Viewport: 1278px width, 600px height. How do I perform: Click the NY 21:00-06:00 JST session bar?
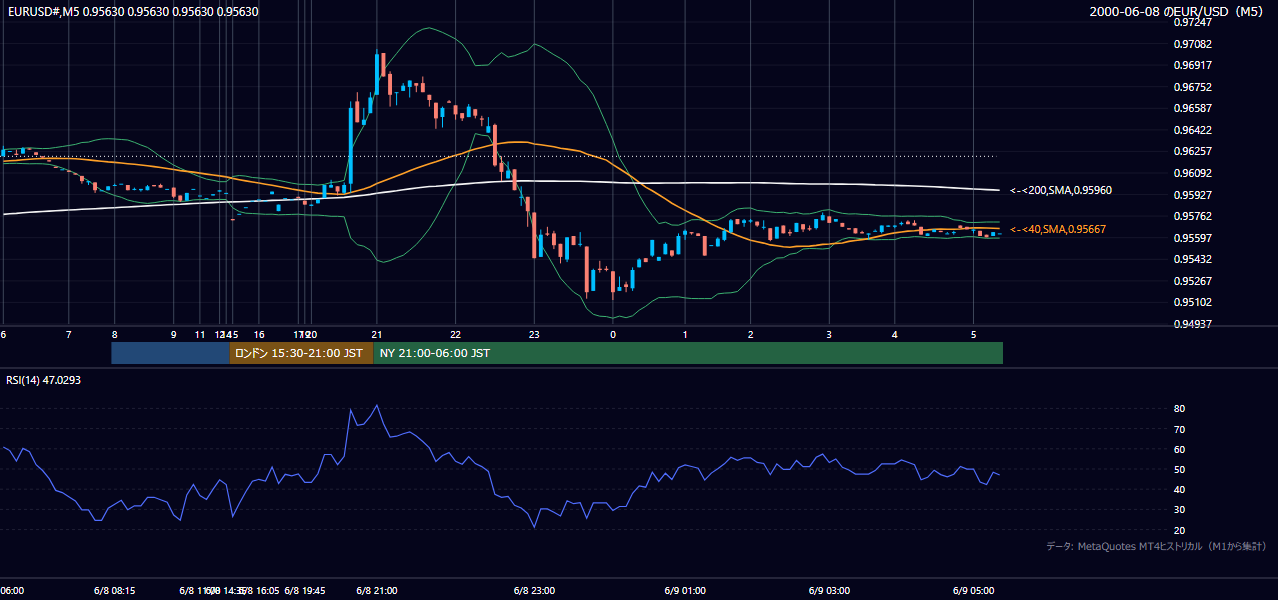[x=688, y=353]
